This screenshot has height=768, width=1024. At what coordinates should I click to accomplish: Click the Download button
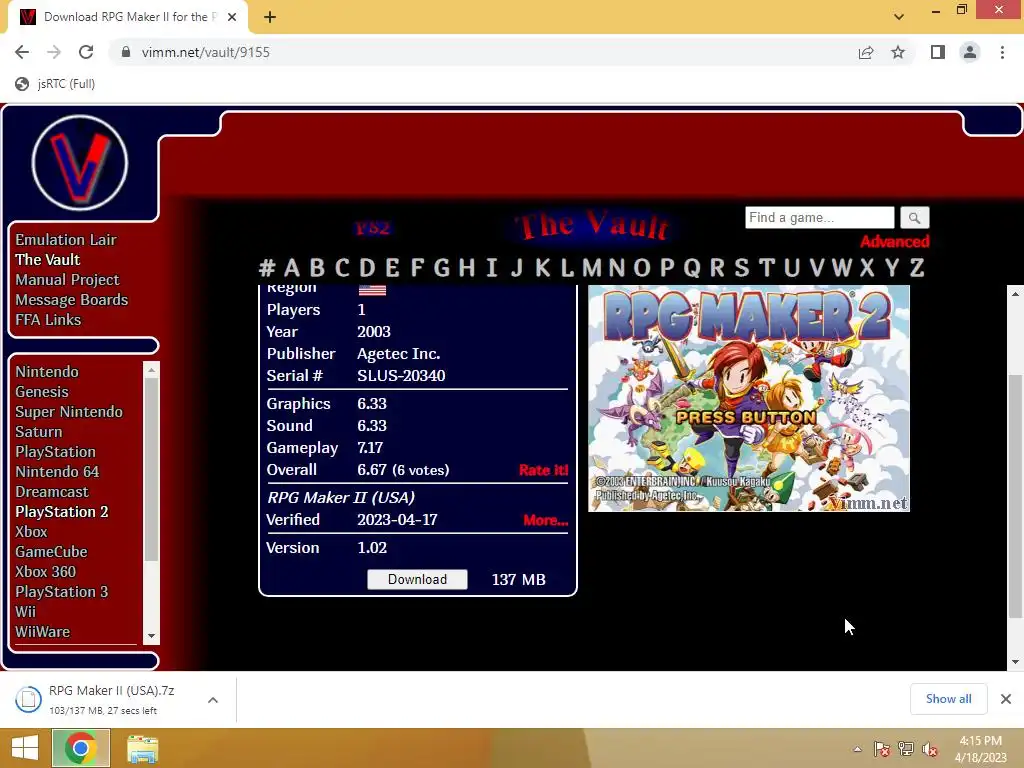pos(417,579)
